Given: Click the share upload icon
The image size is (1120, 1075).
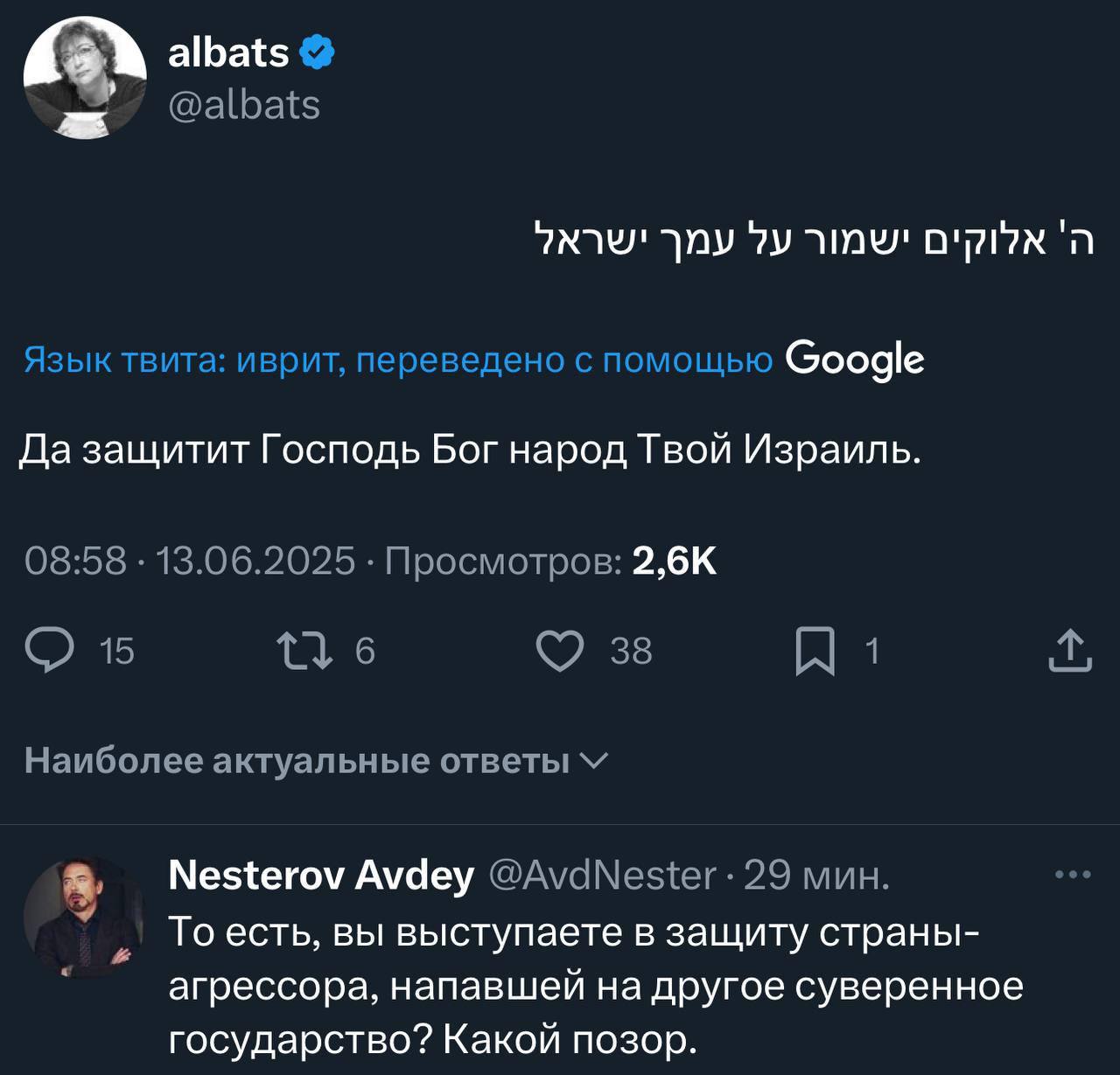Looking at the screenshot, I should 1069,652.
